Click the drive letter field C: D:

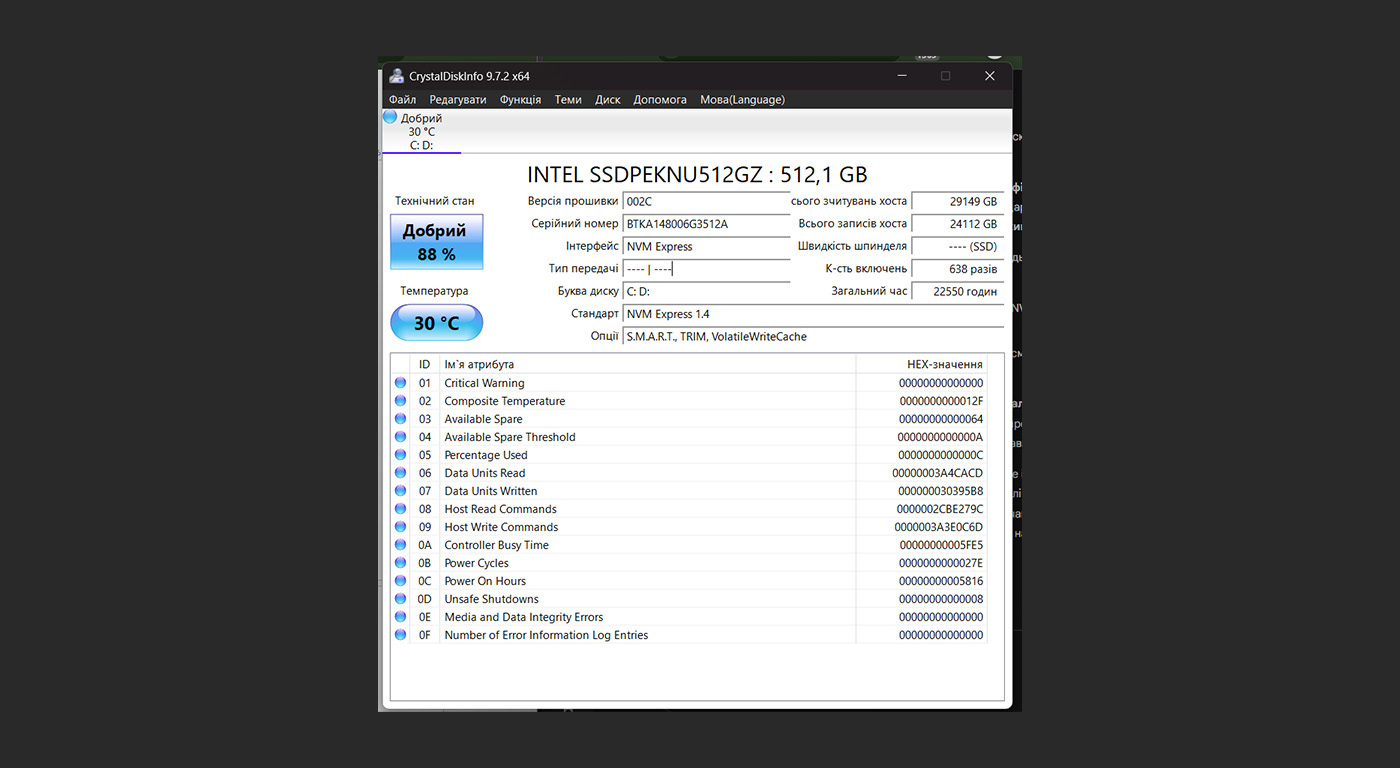(706, 291)
